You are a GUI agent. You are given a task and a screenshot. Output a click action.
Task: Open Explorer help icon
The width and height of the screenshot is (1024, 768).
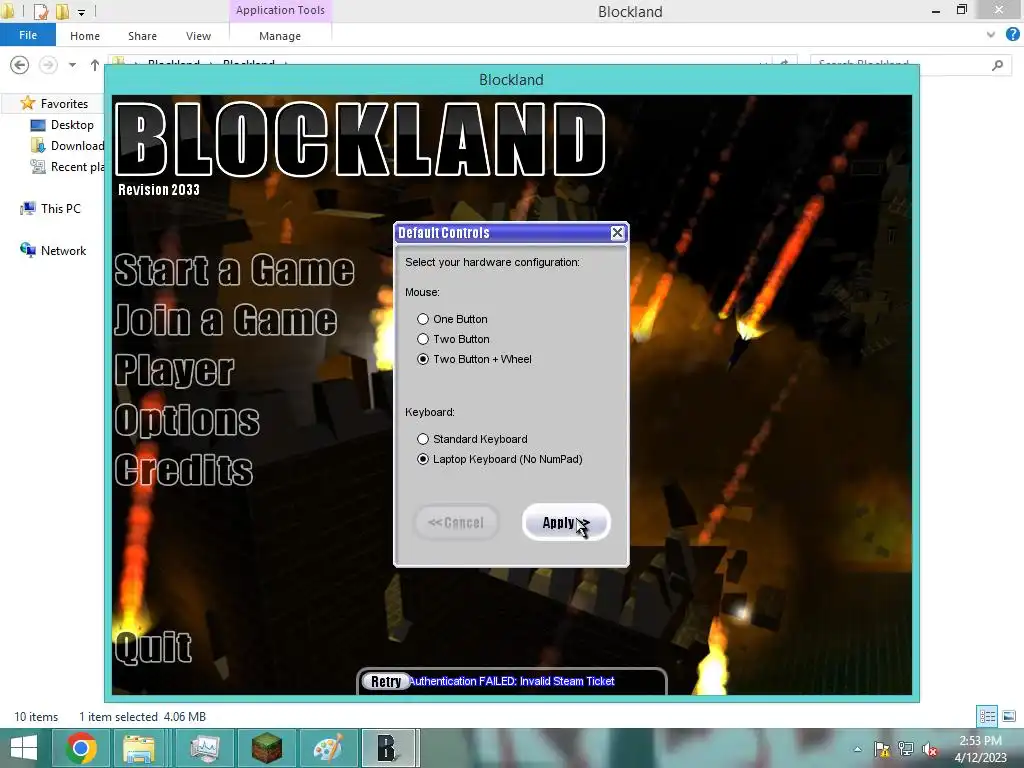pyautogui.click(x=1012, y=35)
